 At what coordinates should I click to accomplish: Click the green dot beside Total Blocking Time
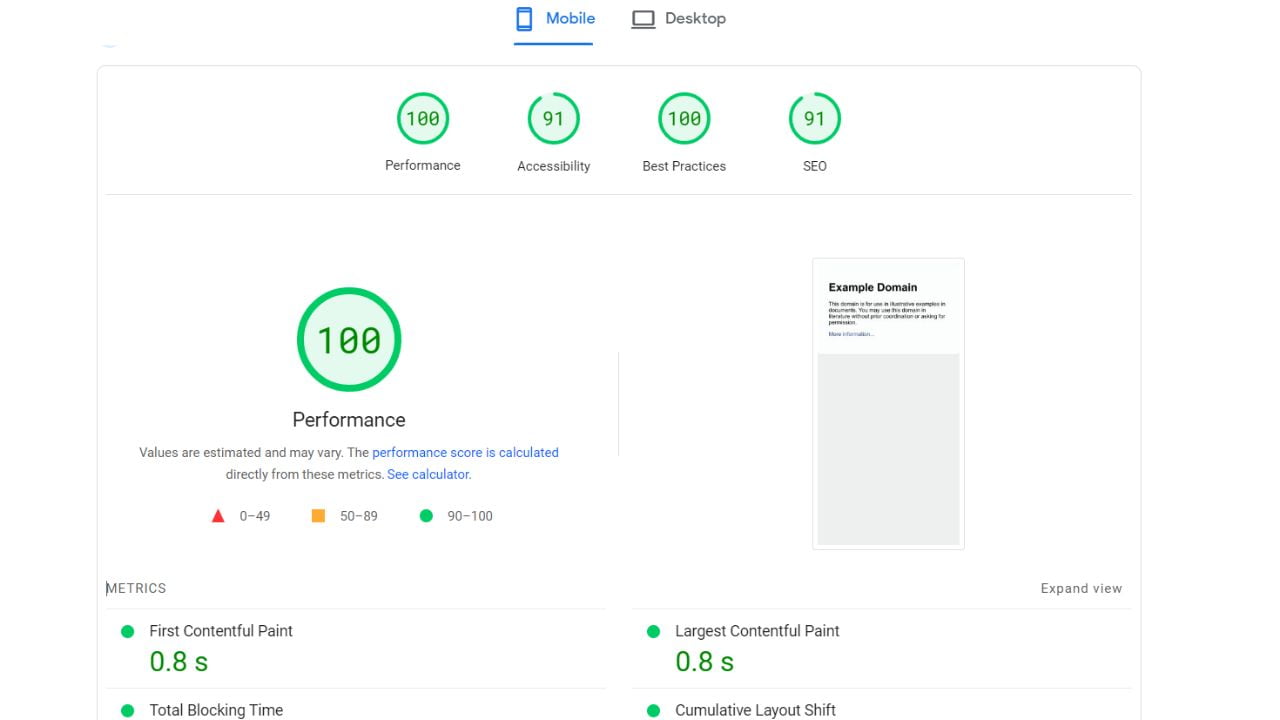click(x=127, y=710)
